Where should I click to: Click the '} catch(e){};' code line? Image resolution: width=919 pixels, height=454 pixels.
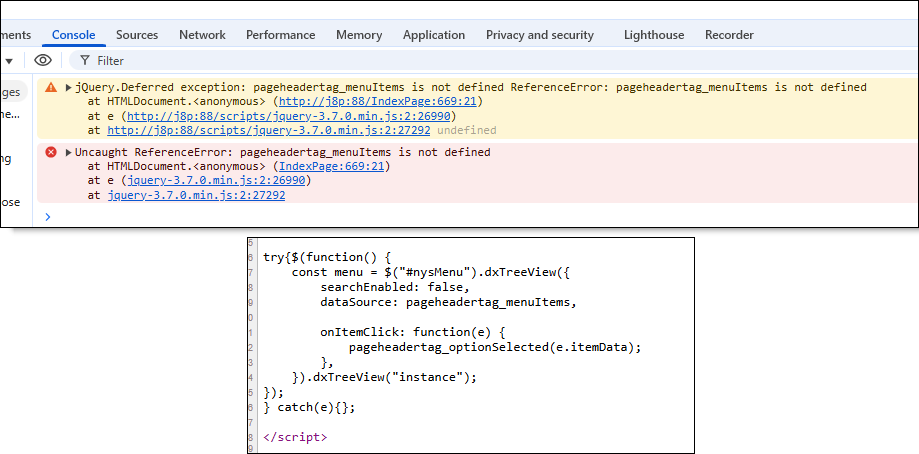(x=309, y=407)
